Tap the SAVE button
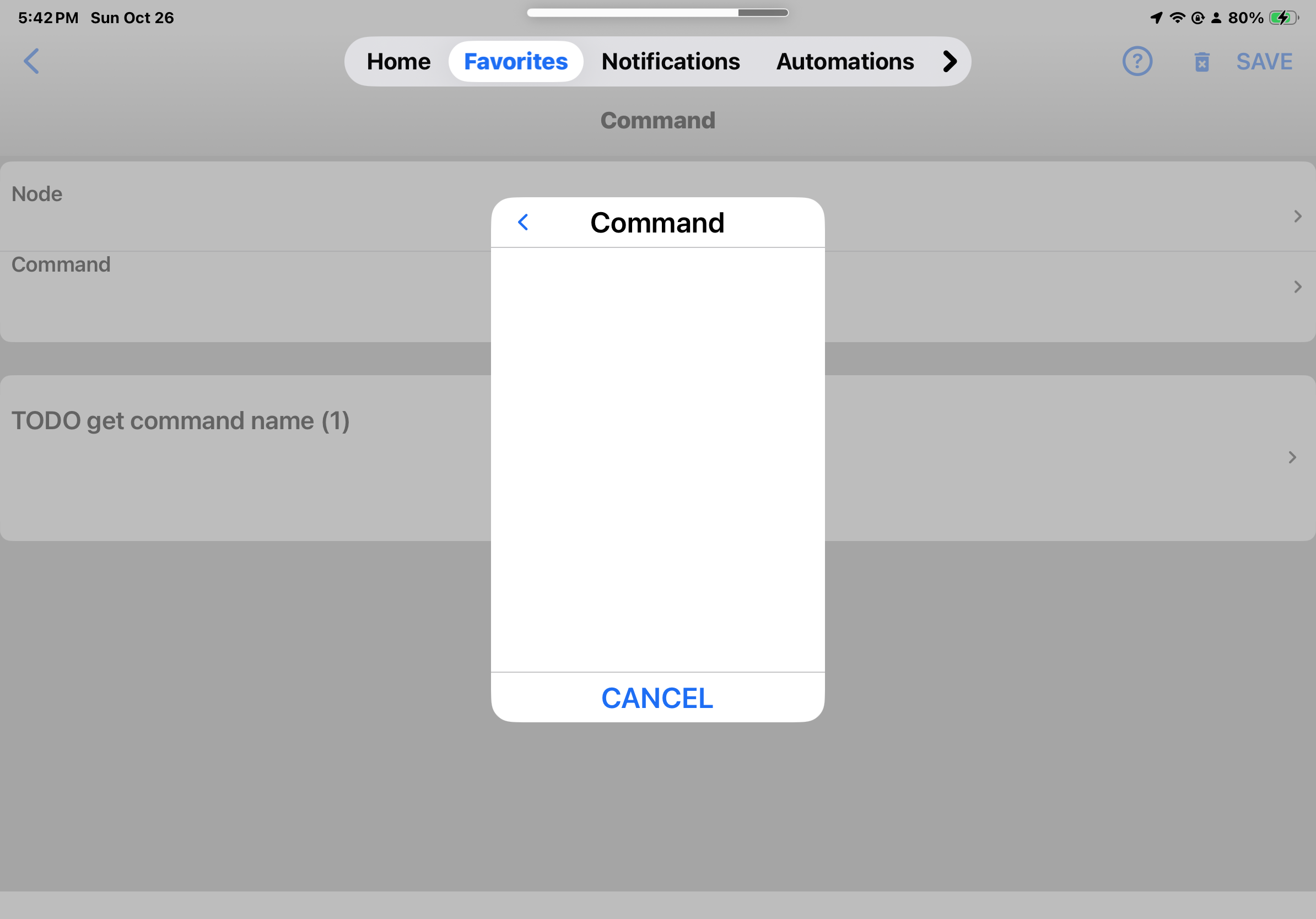This screenshot has width=1316, height=919. (x=1264, y=61)
